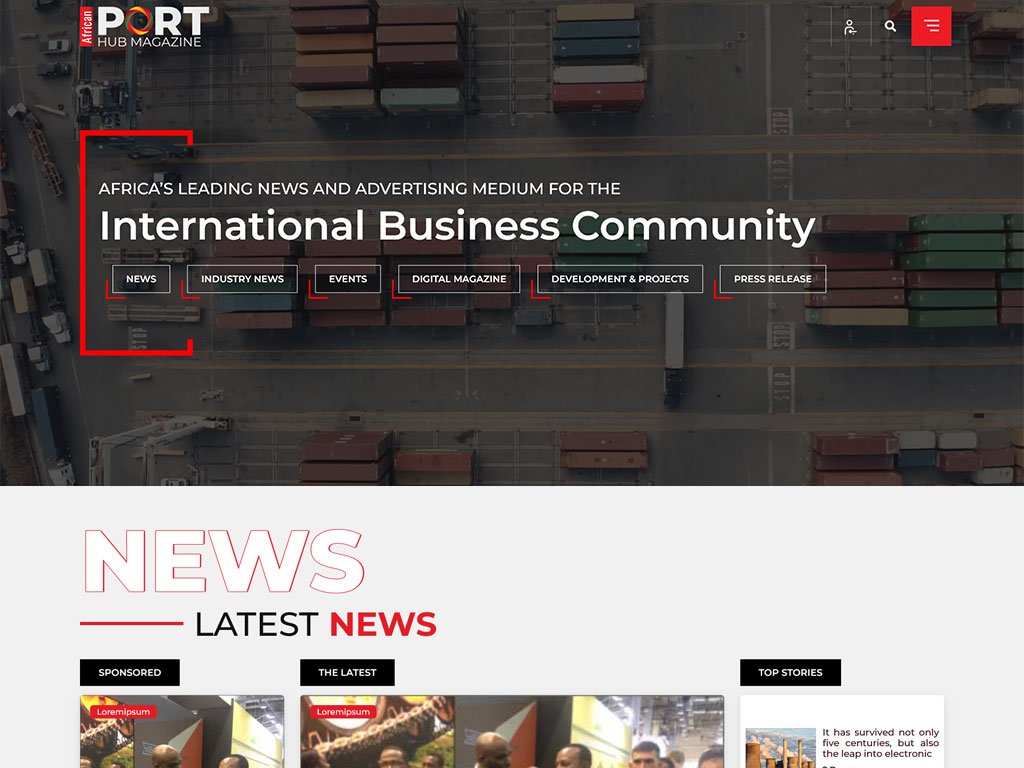Open the DIGITAL MAGAZINE section
The image size is (1024, 768).
(x=458, y=279)
